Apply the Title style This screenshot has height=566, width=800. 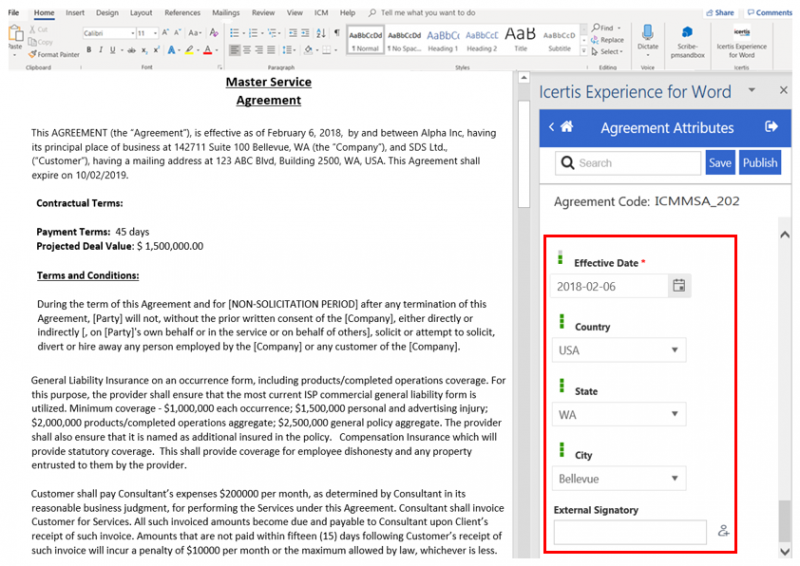click(520, 40)
